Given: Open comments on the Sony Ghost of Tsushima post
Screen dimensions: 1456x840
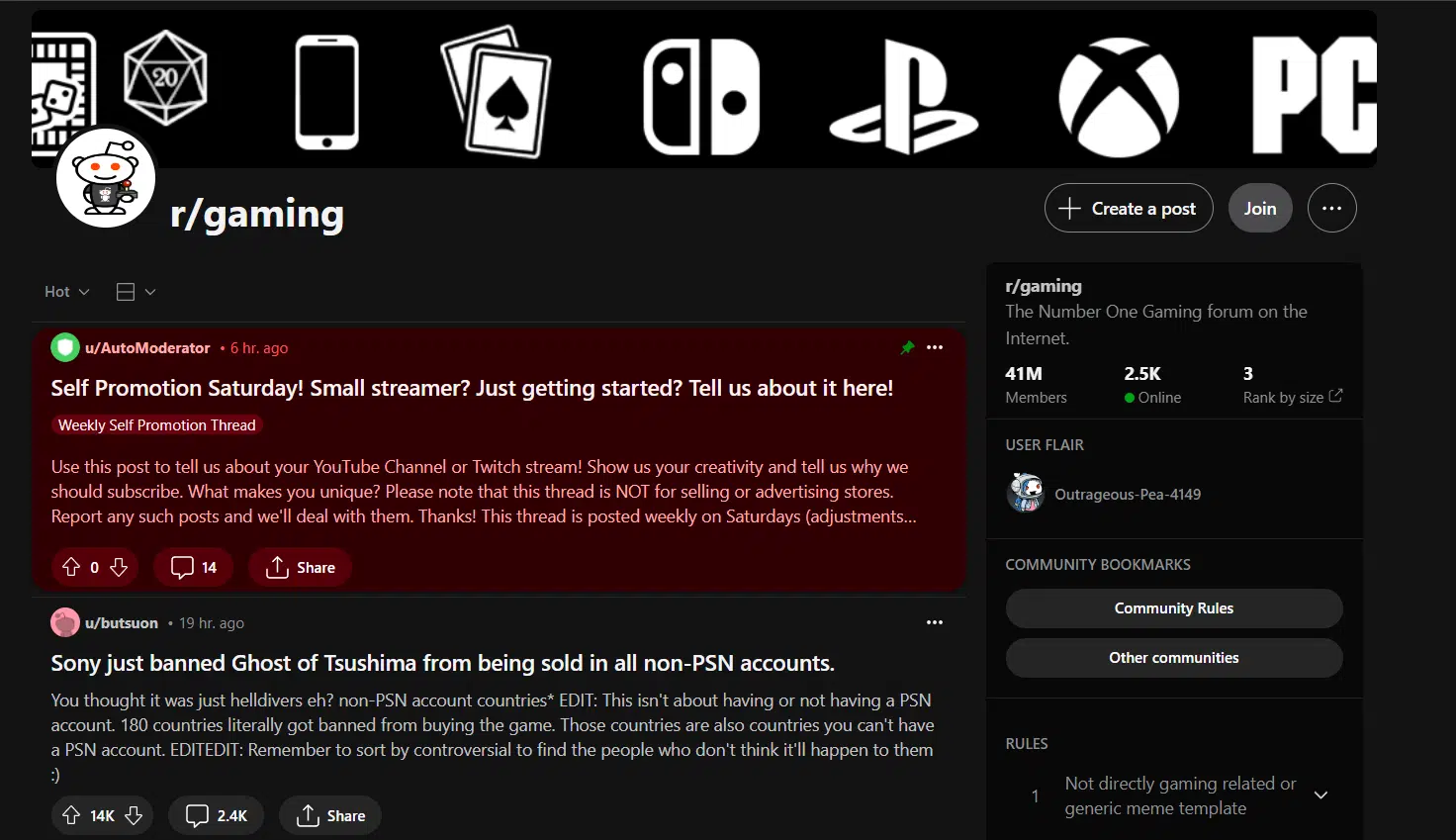Looking at the screenshot, I should (x=216, y=814).
